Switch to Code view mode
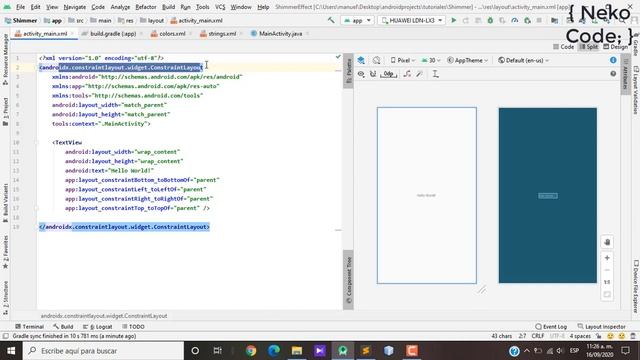The width and height of the screenshot is (640, 360). (563, 47)
